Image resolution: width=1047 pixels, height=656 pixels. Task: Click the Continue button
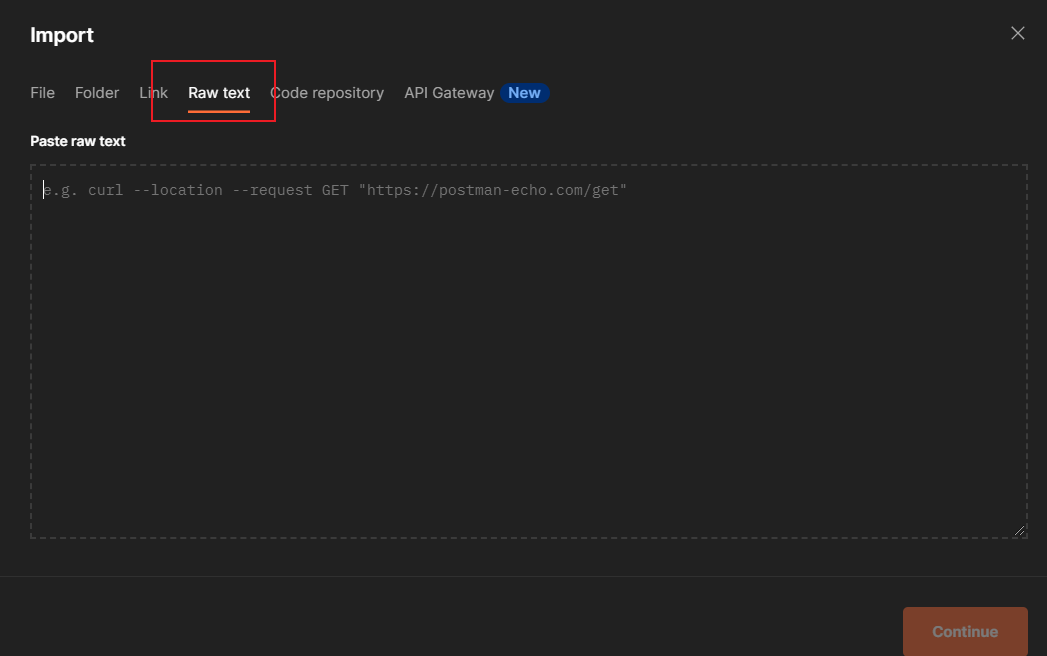tap(965, 631)
